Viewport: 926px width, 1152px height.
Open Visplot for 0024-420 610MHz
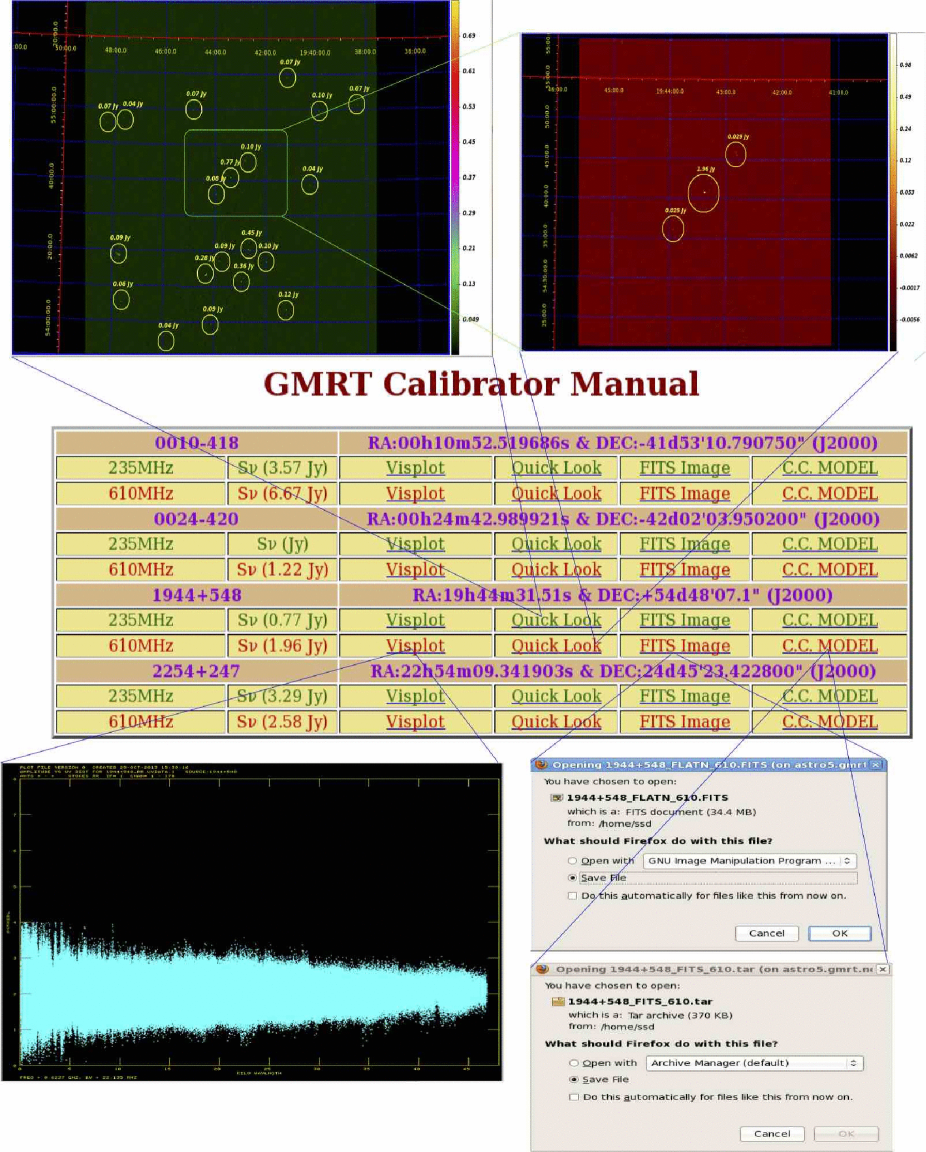pos(415,570)
